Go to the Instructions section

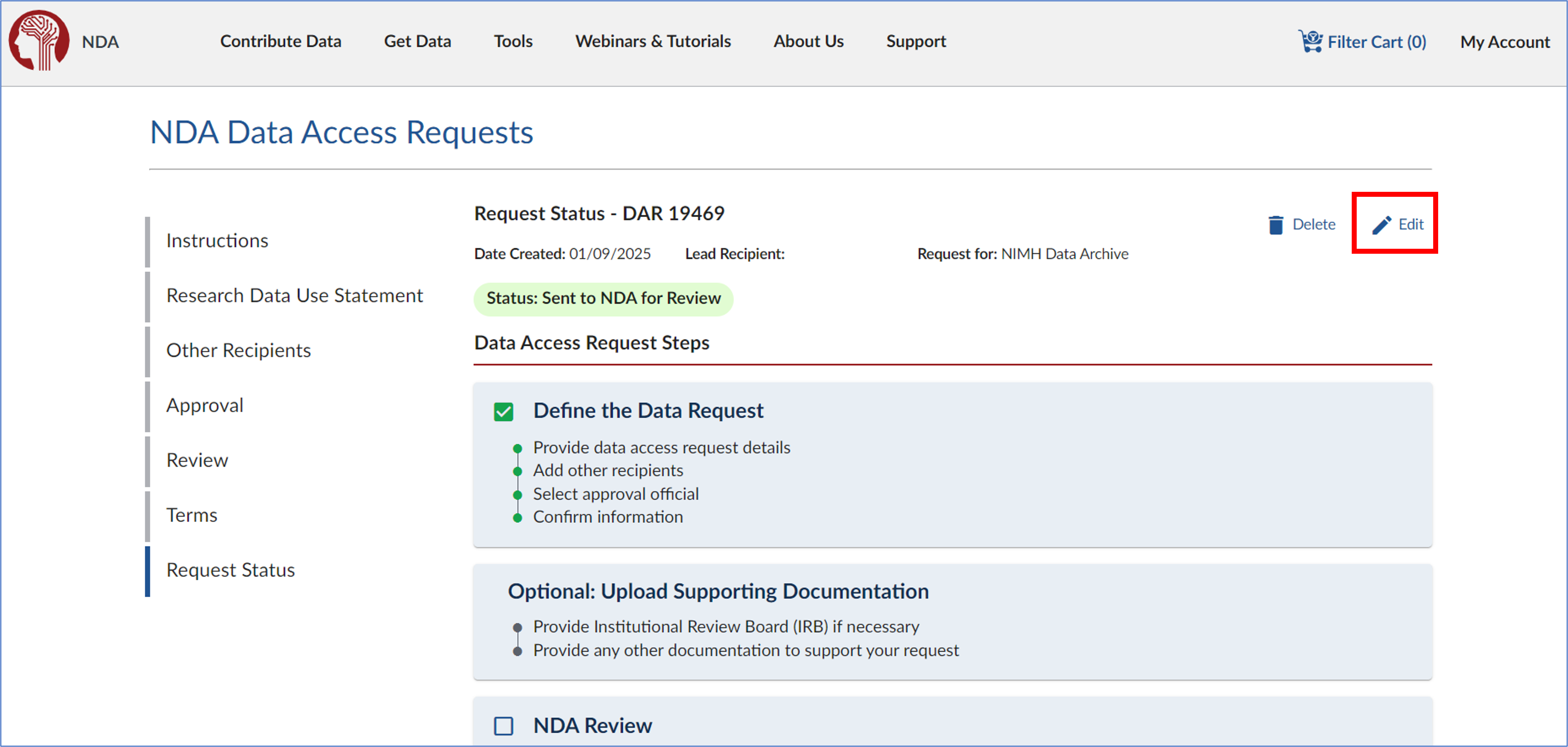pyautogui.click(x=217, y=241)
